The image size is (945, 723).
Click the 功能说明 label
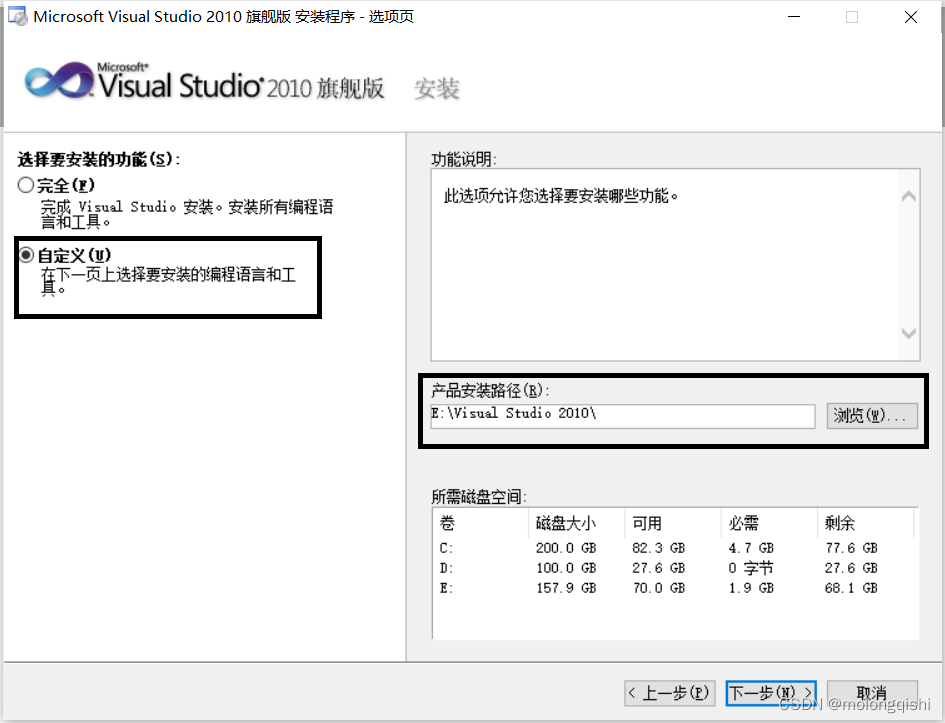click(463, 159)
